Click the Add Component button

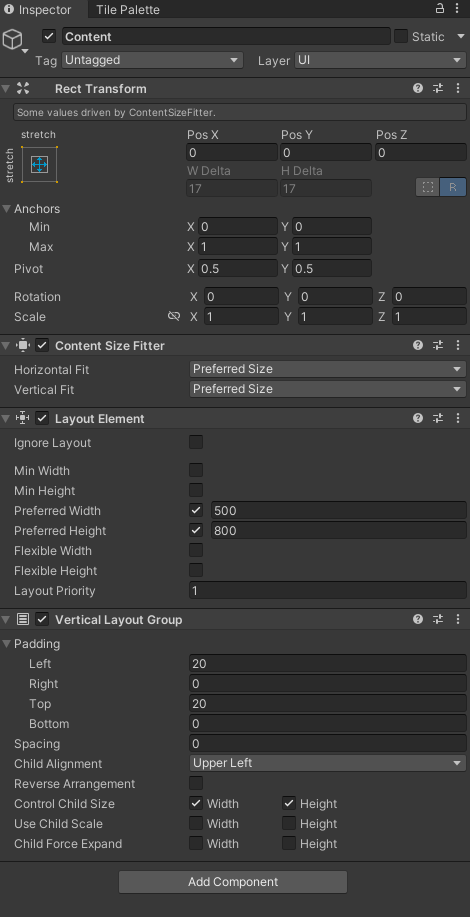click(233, 881)
